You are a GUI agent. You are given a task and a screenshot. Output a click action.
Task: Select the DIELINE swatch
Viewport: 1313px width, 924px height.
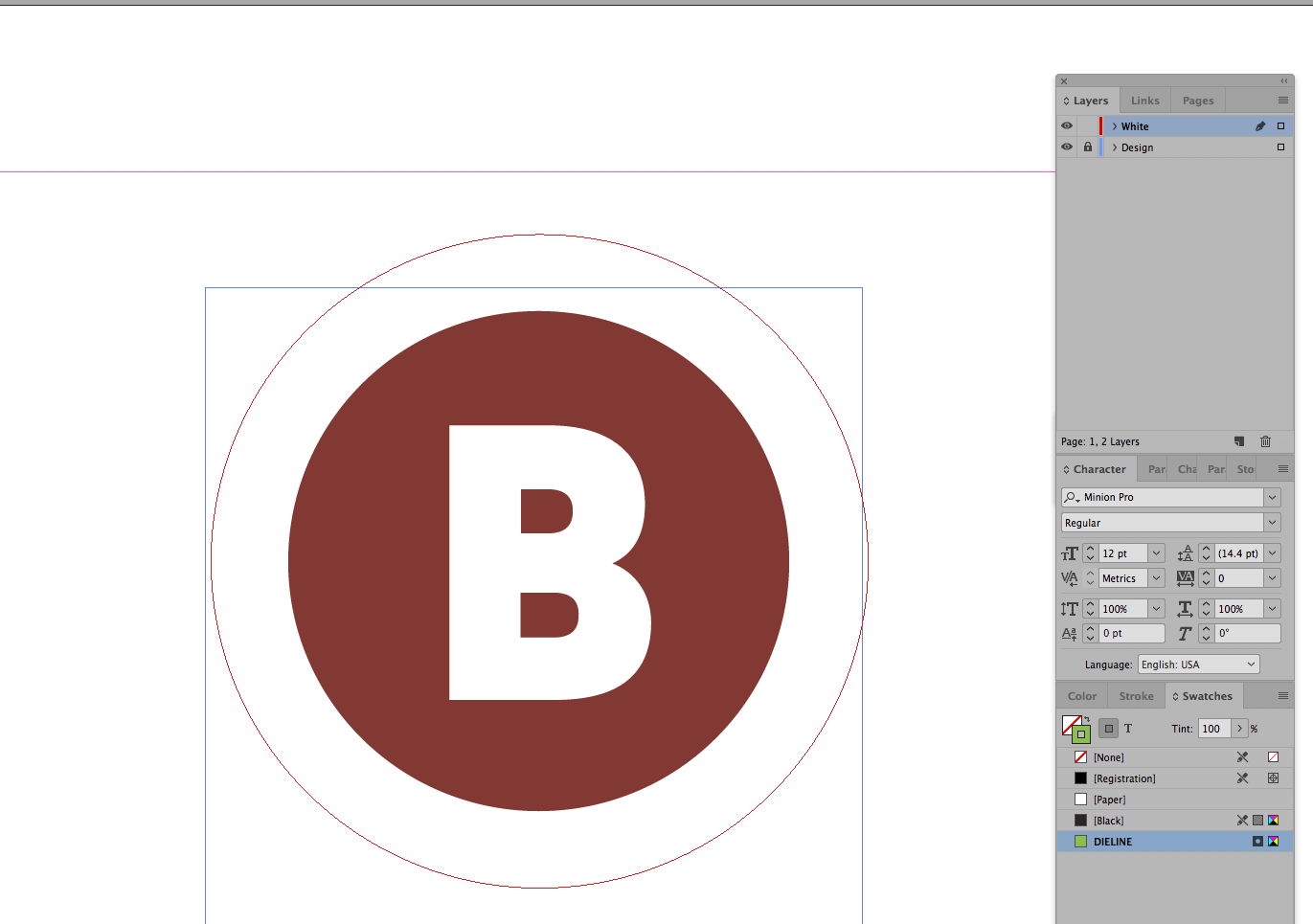click(1175, 842)
